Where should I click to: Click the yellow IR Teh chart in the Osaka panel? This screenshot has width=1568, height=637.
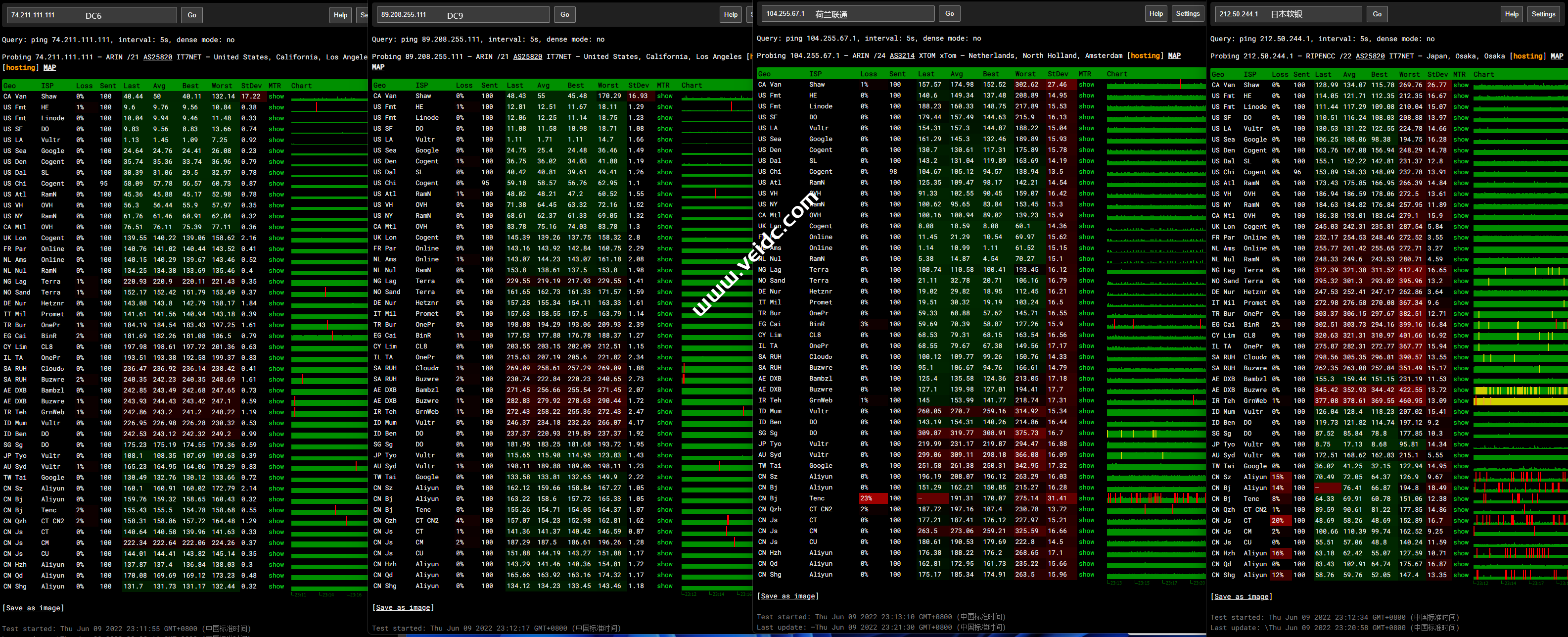click(x=1520, y=401)
